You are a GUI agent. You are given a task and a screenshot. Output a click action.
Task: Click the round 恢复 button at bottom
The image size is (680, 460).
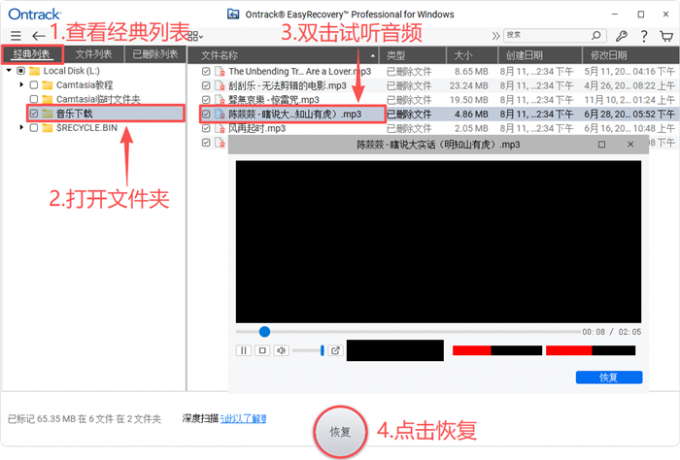coord(340,432)
